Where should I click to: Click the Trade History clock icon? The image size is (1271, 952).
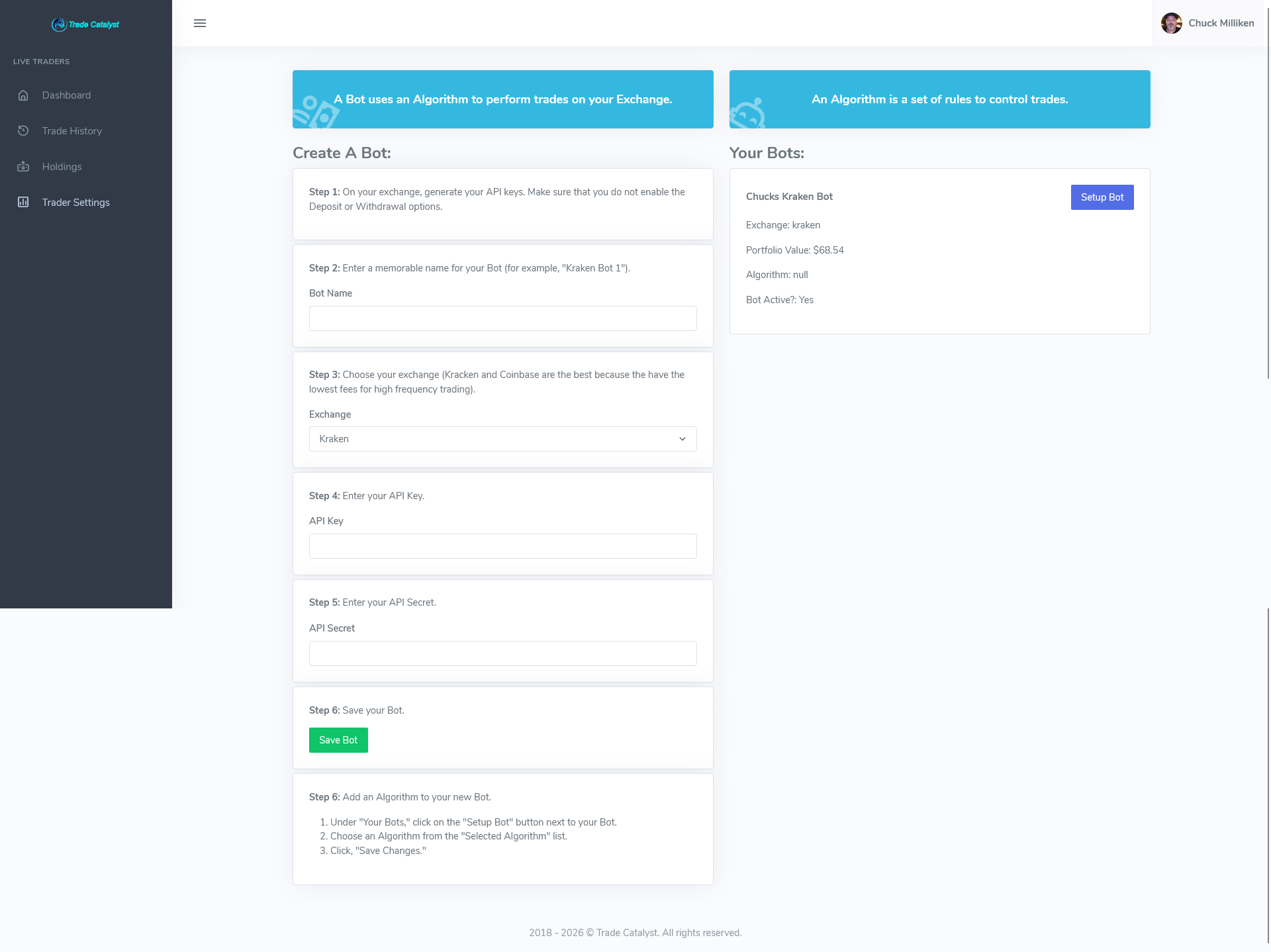(23, 131)
